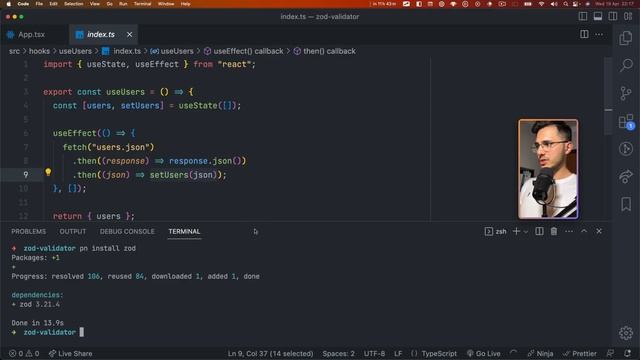The width and height of the screenshot is (640, 360).
Task: Open the Explorer view in activity bar
Action: pos(626,38)
